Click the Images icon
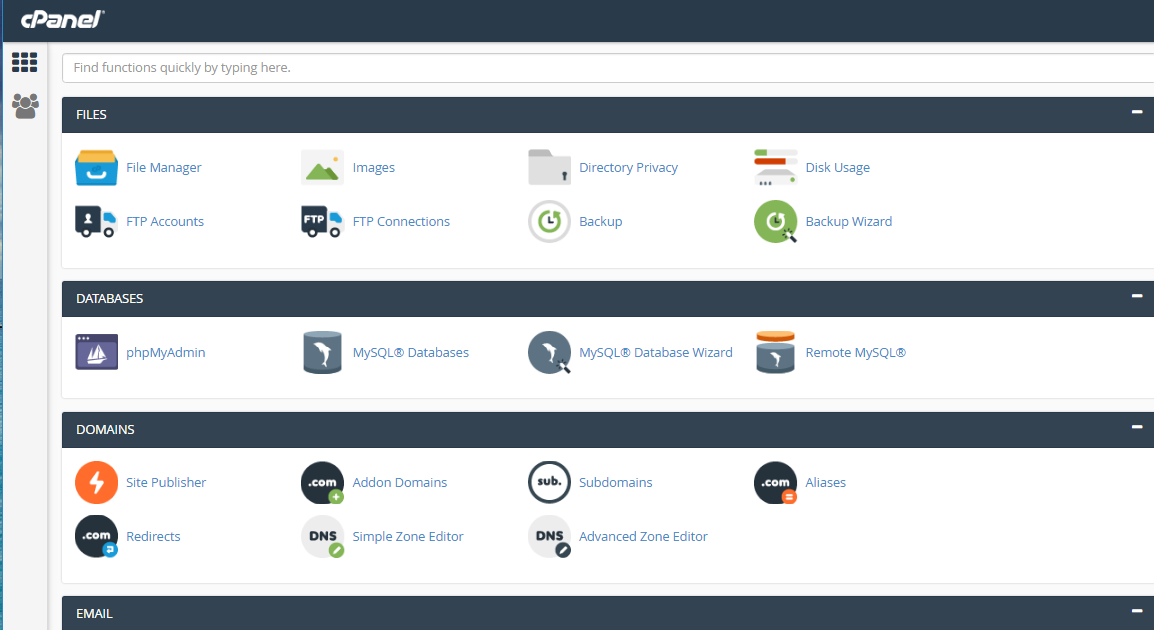The height and width of the screenshot is (630, 1154). pyautogui.click(x=322, y=168)
